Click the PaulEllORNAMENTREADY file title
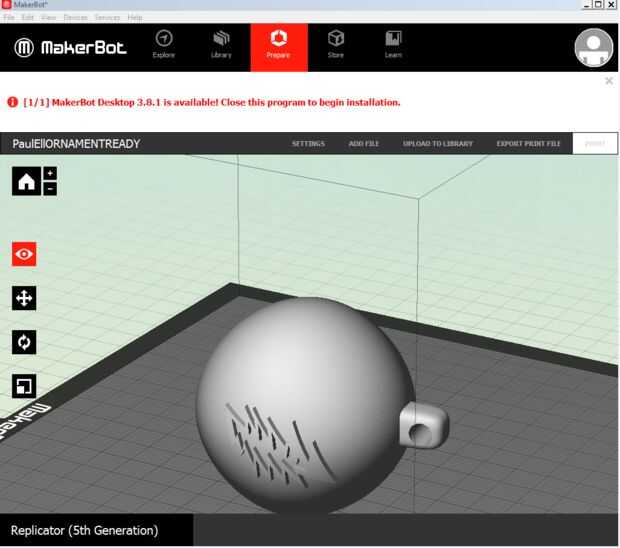 [x=76, y=144]
